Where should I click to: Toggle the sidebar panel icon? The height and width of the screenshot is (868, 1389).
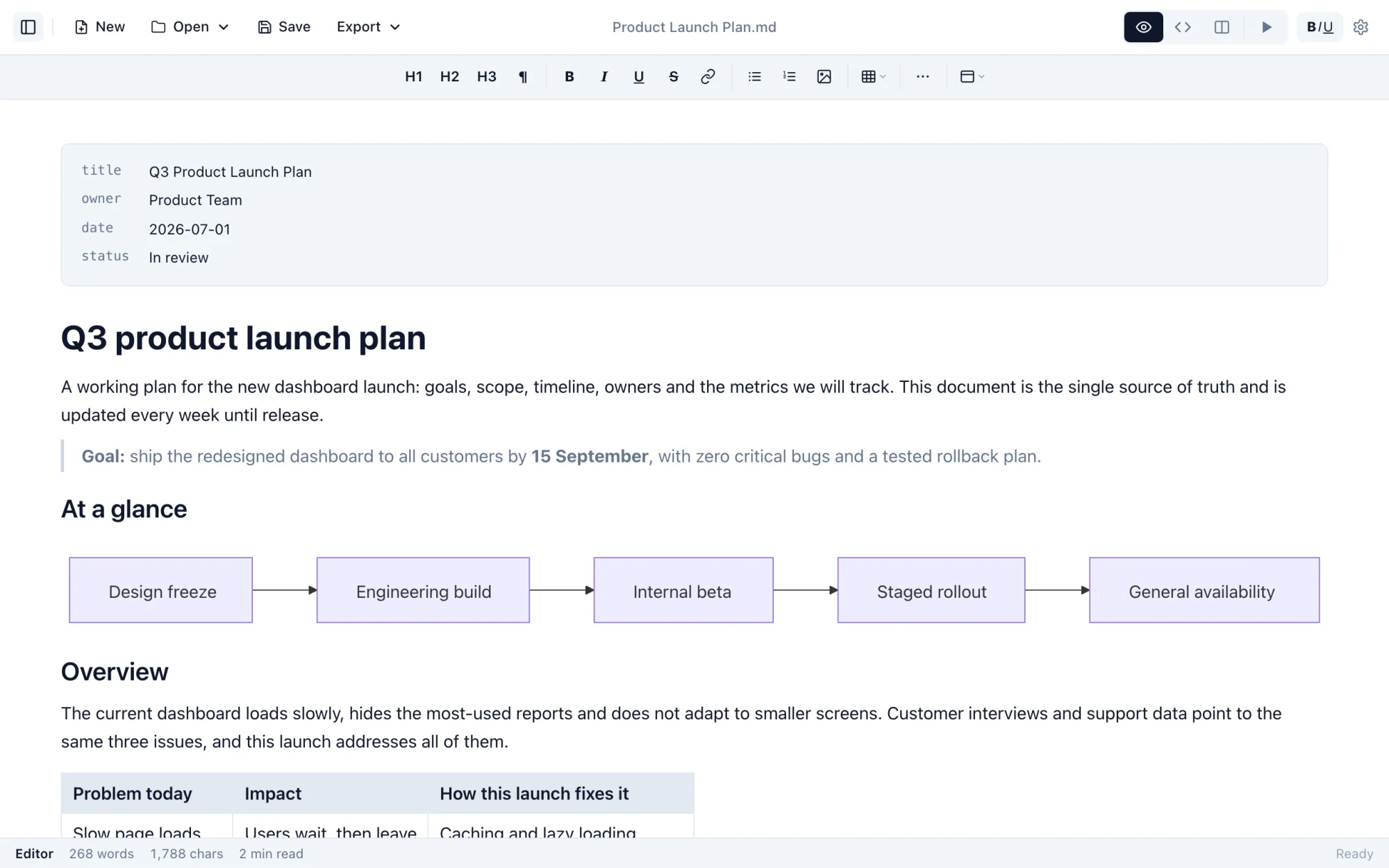pos(28,27)
